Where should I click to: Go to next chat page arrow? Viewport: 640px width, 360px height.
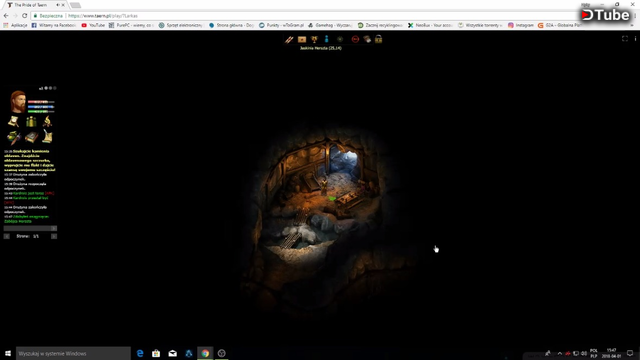coord(54,236)
